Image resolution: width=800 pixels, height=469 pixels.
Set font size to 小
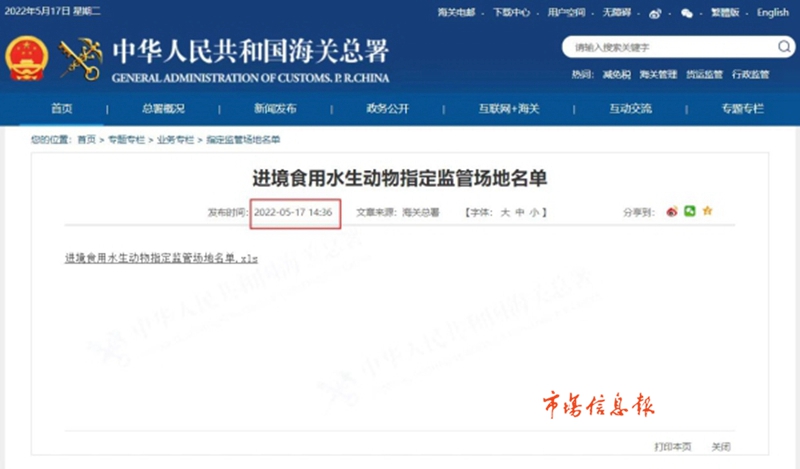pos(534,212)
